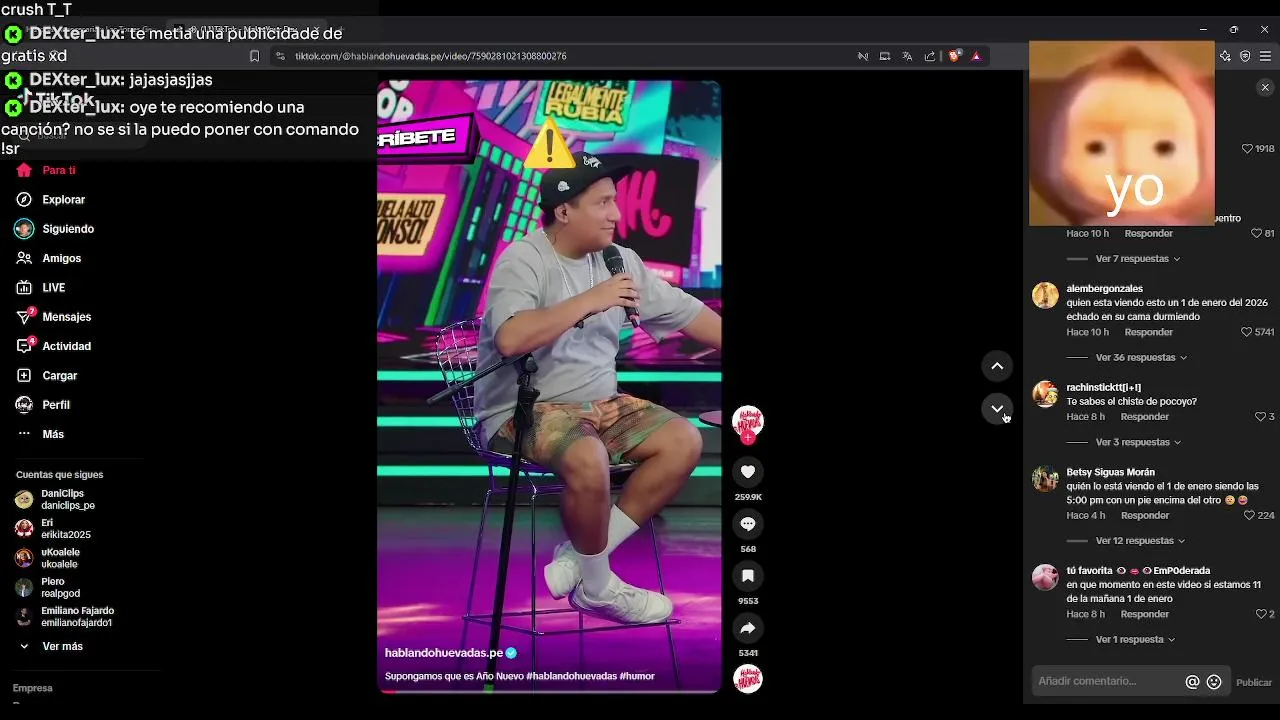
Task: Click the browser bookmark icon
Action: point(255,56)
